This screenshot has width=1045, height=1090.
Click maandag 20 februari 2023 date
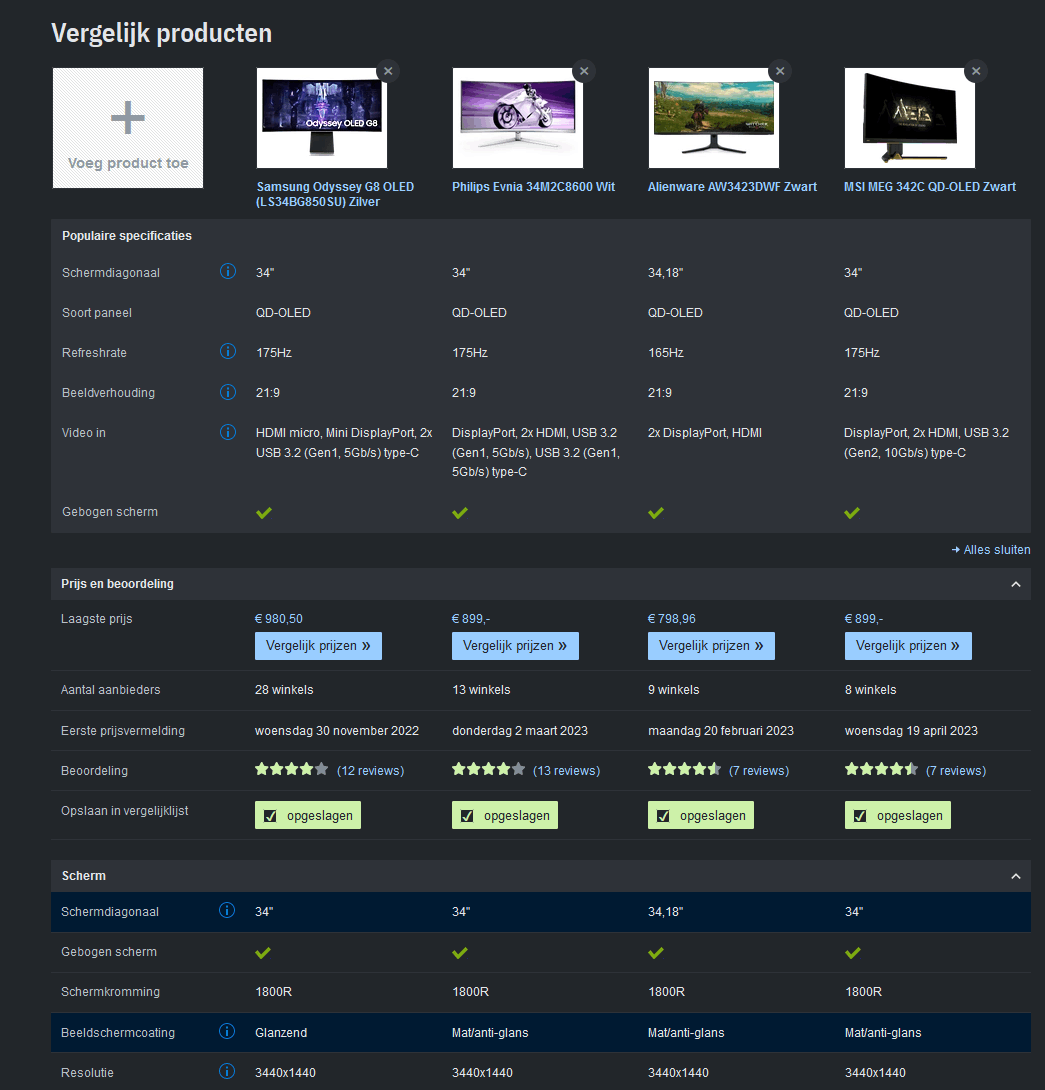(721, 731)
